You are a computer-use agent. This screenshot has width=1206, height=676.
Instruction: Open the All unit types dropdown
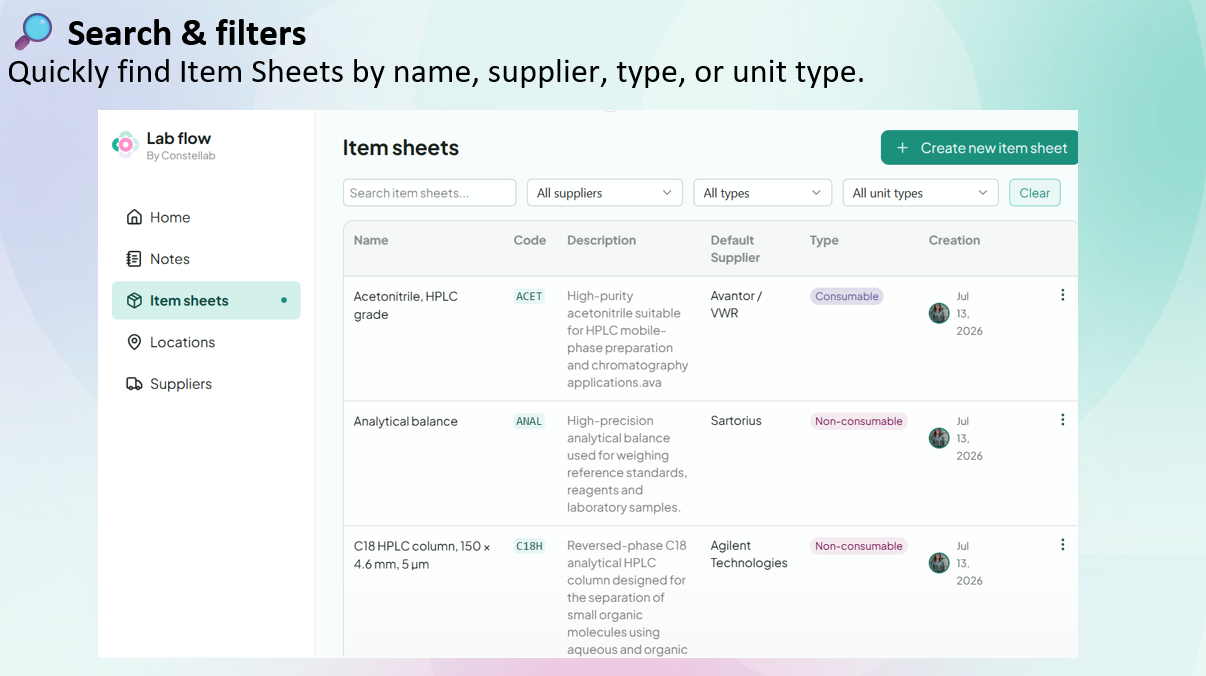[920, 193]
